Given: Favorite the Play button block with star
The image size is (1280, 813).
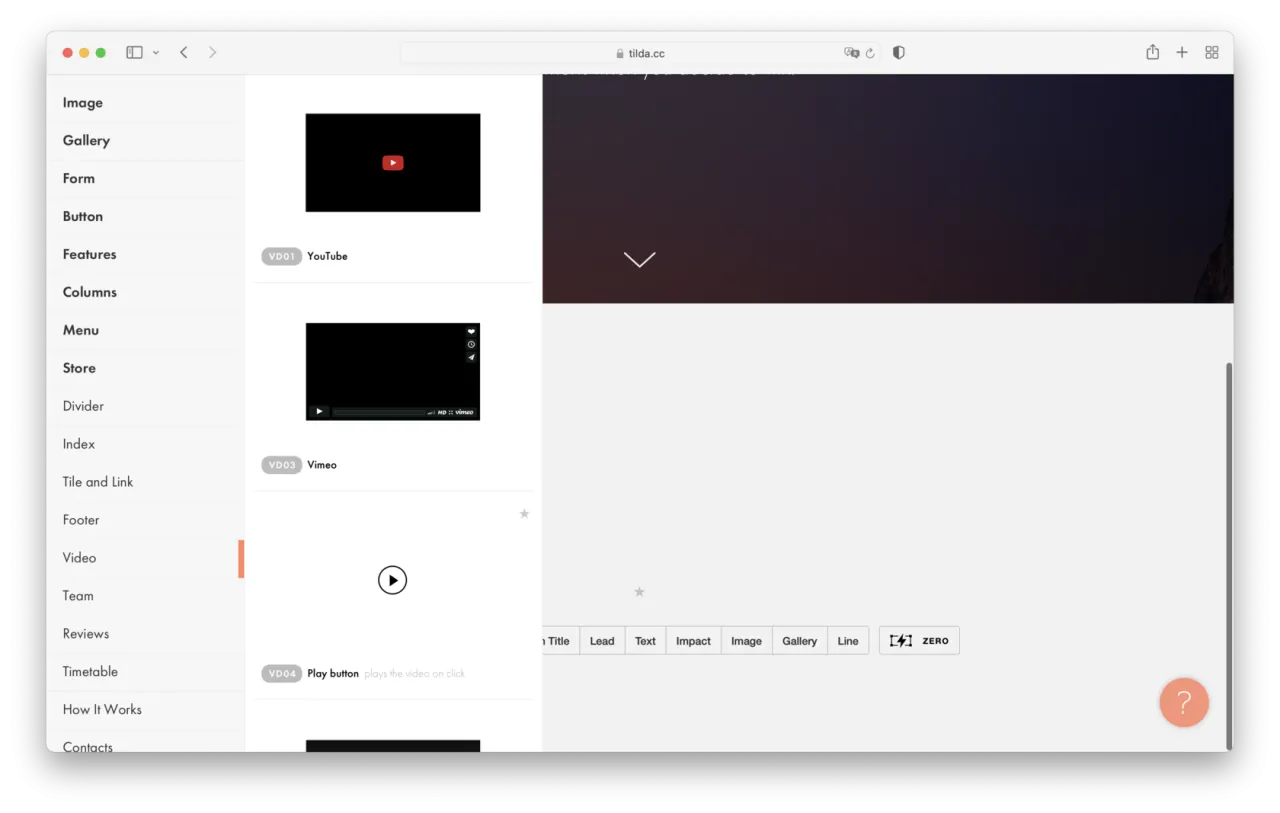Looking at the screenshot, I should [x=524, y=514].
